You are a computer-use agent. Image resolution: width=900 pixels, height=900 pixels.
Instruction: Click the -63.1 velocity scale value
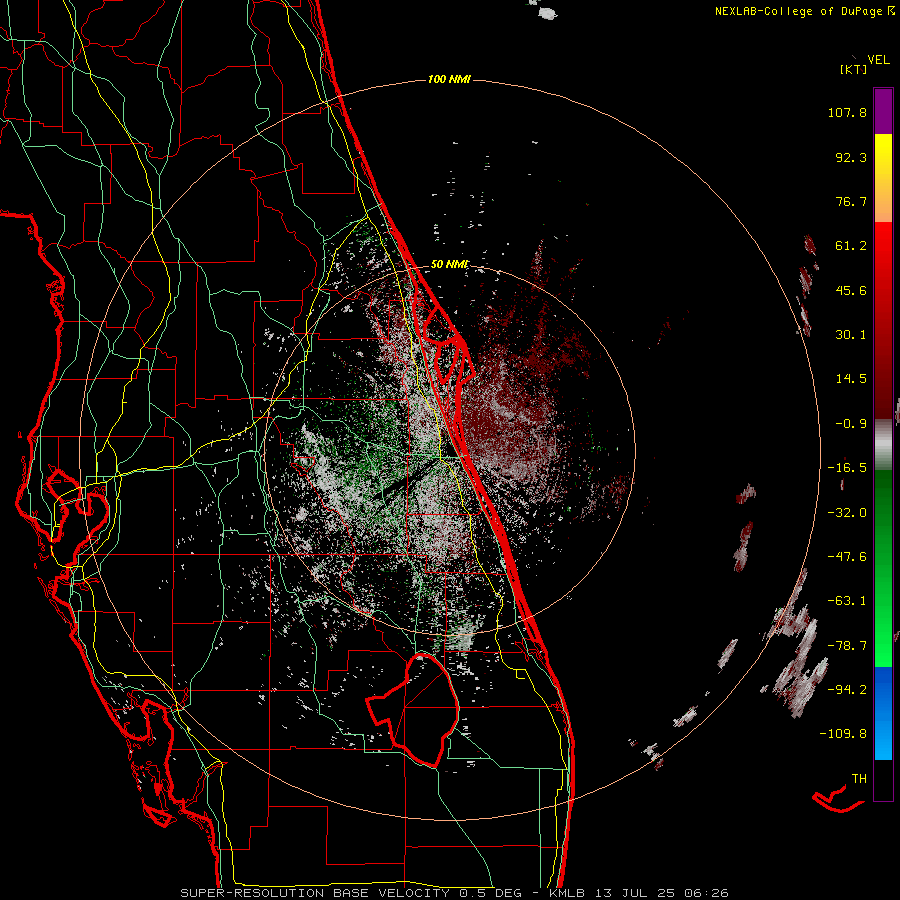coord(847,601)
